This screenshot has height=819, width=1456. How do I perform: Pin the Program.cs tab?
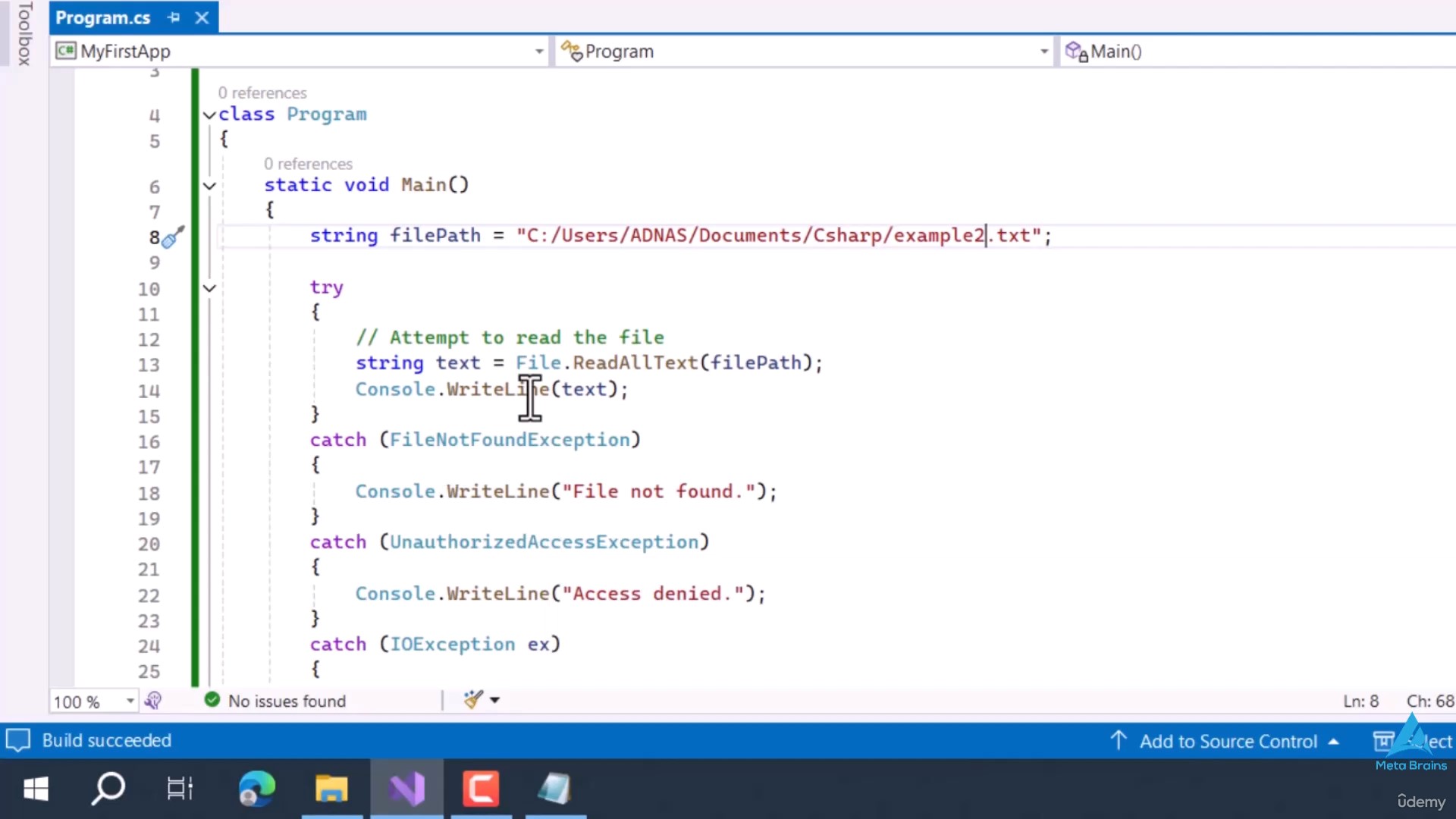coord(174,17)
